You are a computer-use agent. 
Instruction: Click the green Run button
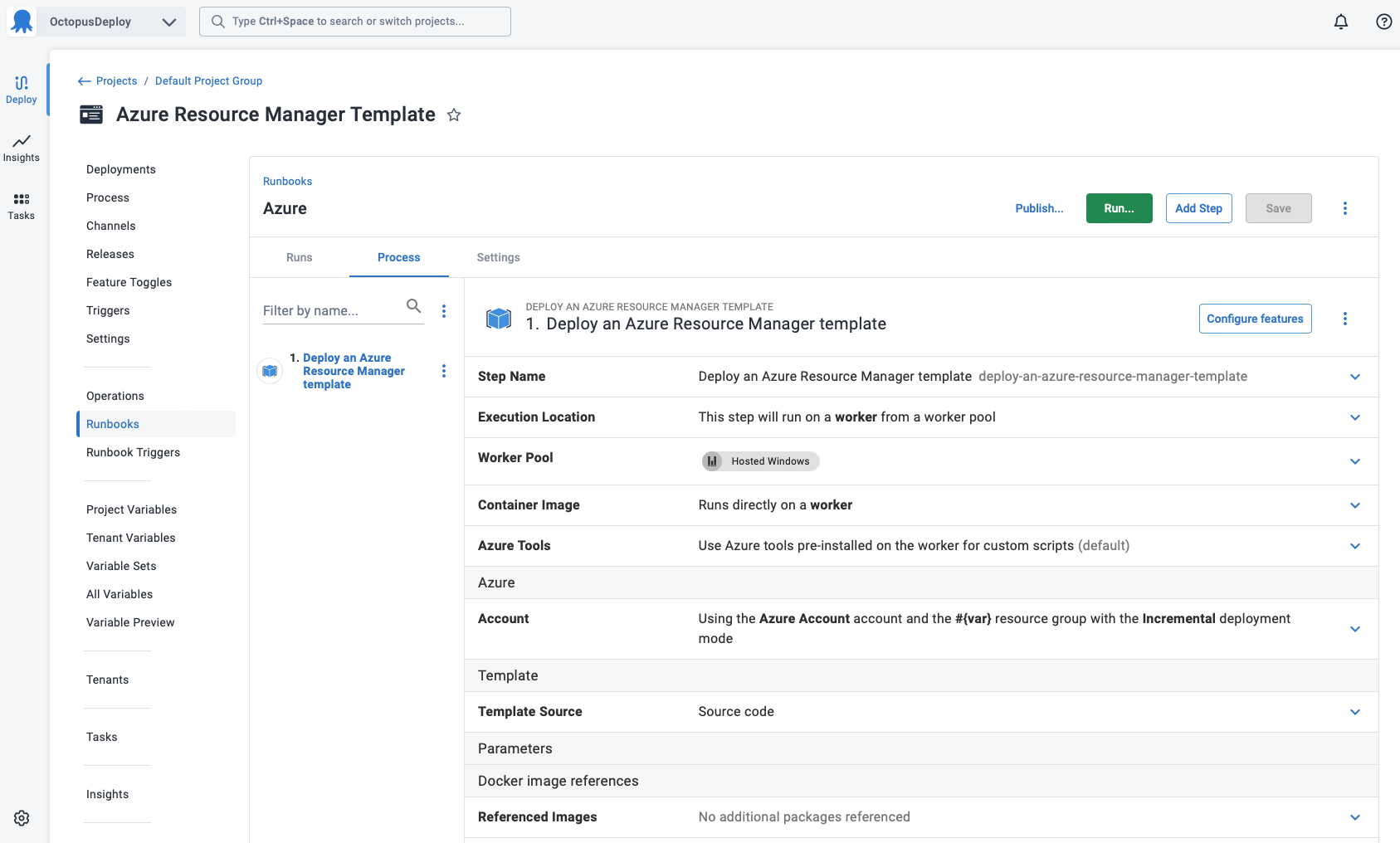(x=1119, y=208)
